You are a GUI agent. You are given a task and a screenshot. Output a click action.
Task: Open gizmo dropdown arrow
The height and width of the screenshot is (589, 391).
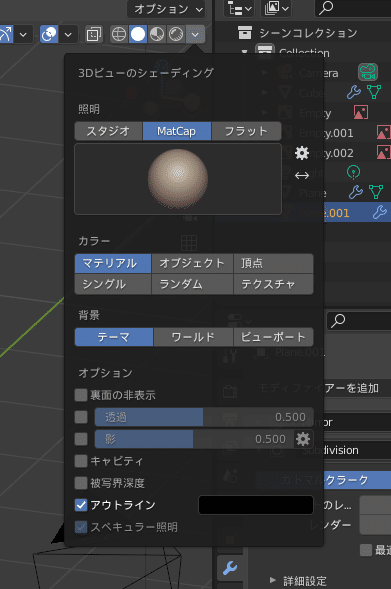(23, 35)
